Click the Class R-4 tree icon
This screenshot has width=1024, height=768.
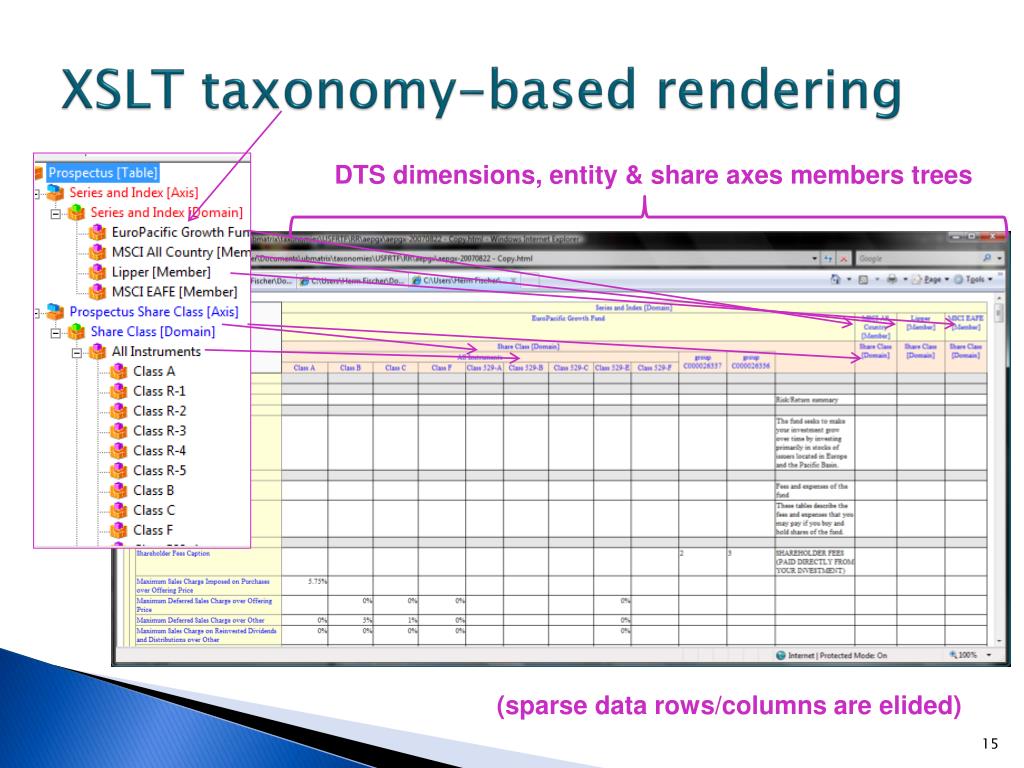(x=118, y=451)
